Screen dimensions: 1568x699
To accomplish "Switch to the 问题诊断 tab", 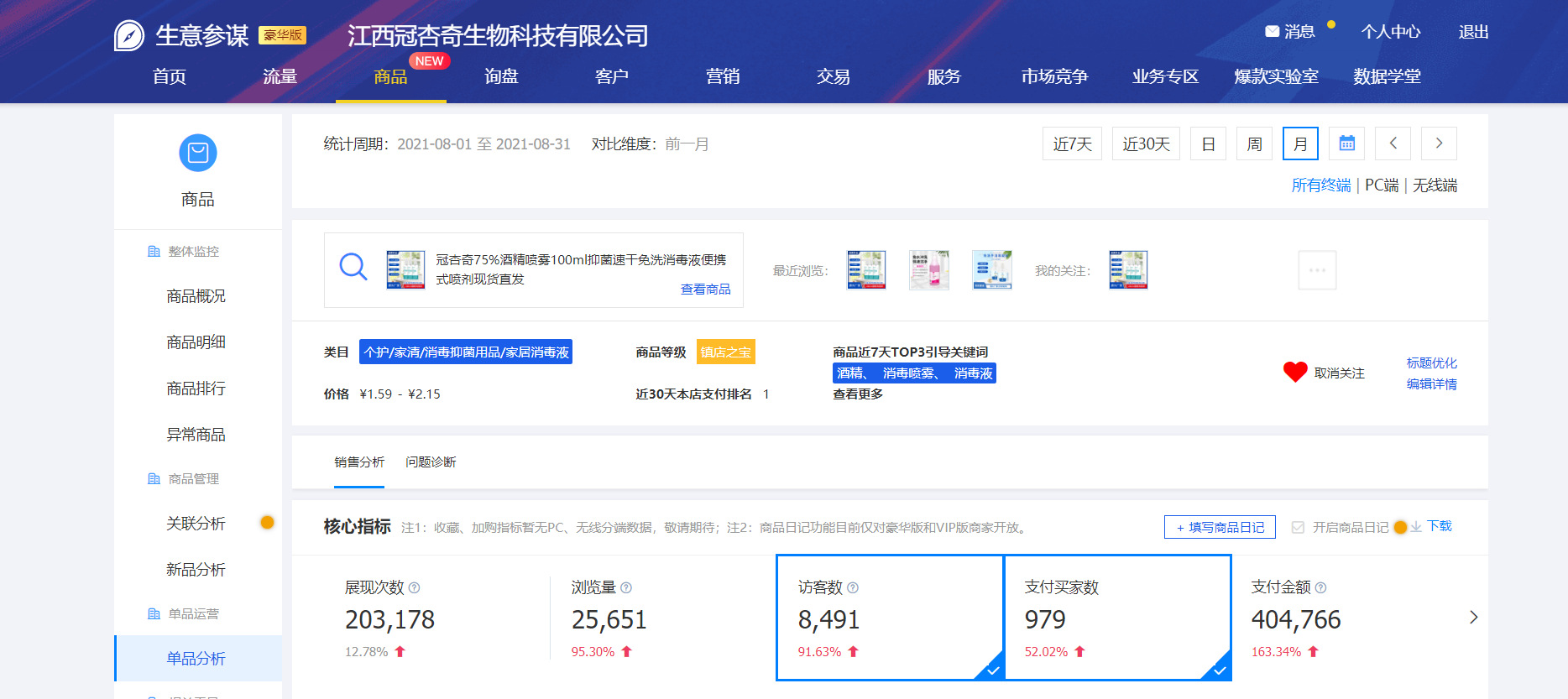I will [431, 462].
